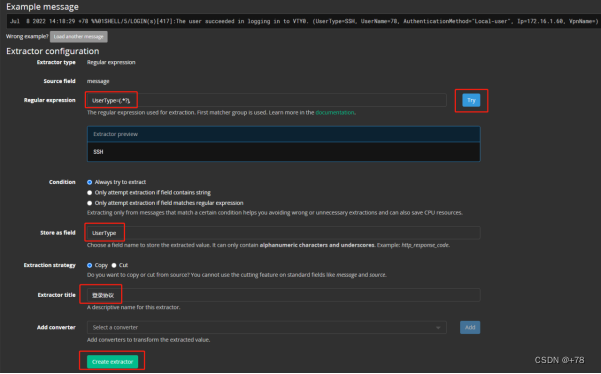
Task: Open the Select a converter dropdown
Action: point(266,328)
